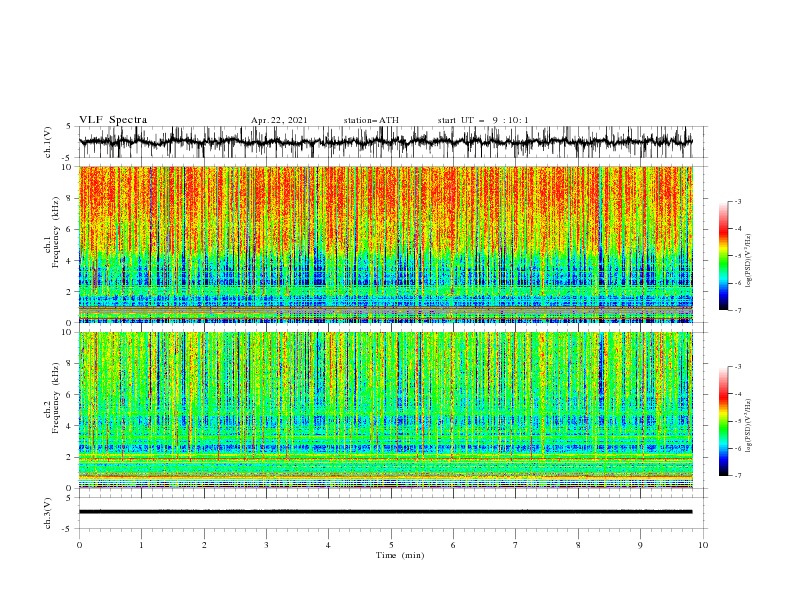Click the ch.1 color bar "log(PSD)(V²/Hz)" label
792x612 pixels.
749,261
